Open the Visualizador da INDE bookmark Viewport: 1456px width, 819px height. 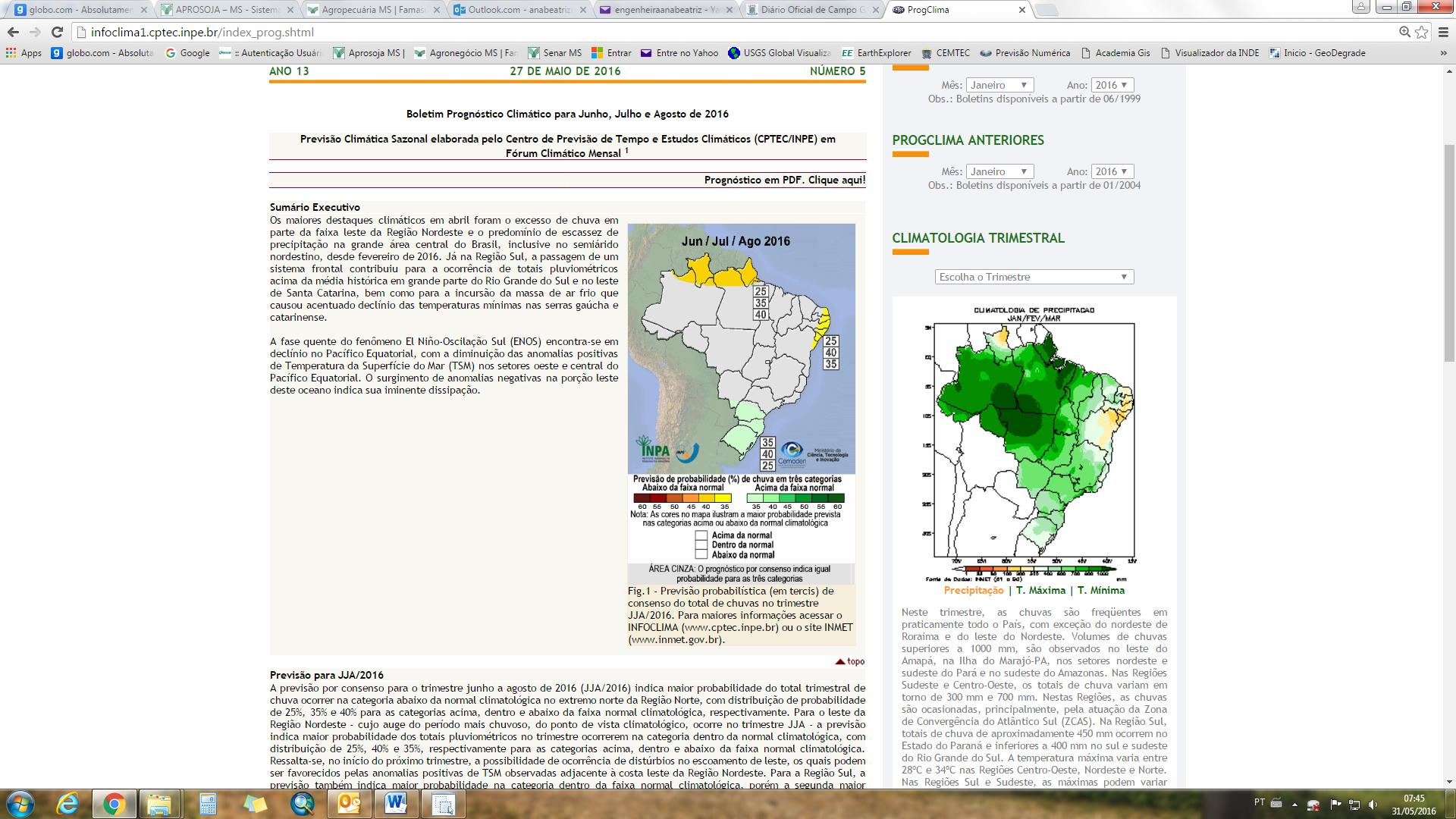tap(1210, 53)
